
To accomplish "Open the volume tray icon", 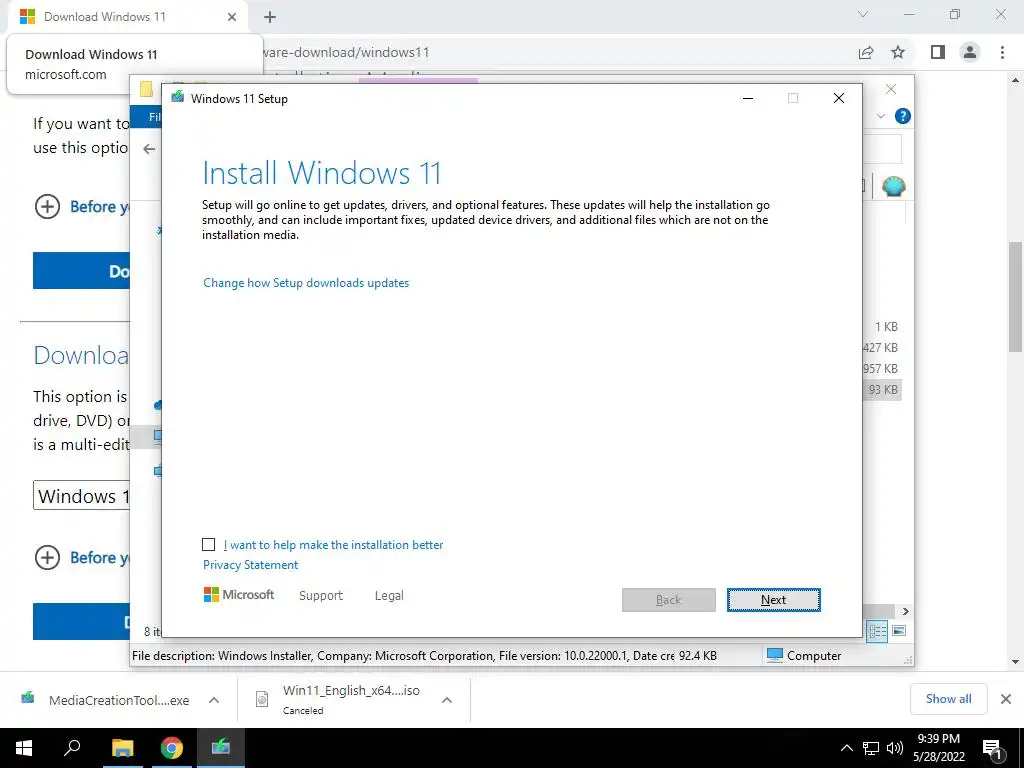I will click(x=895, y=748).
